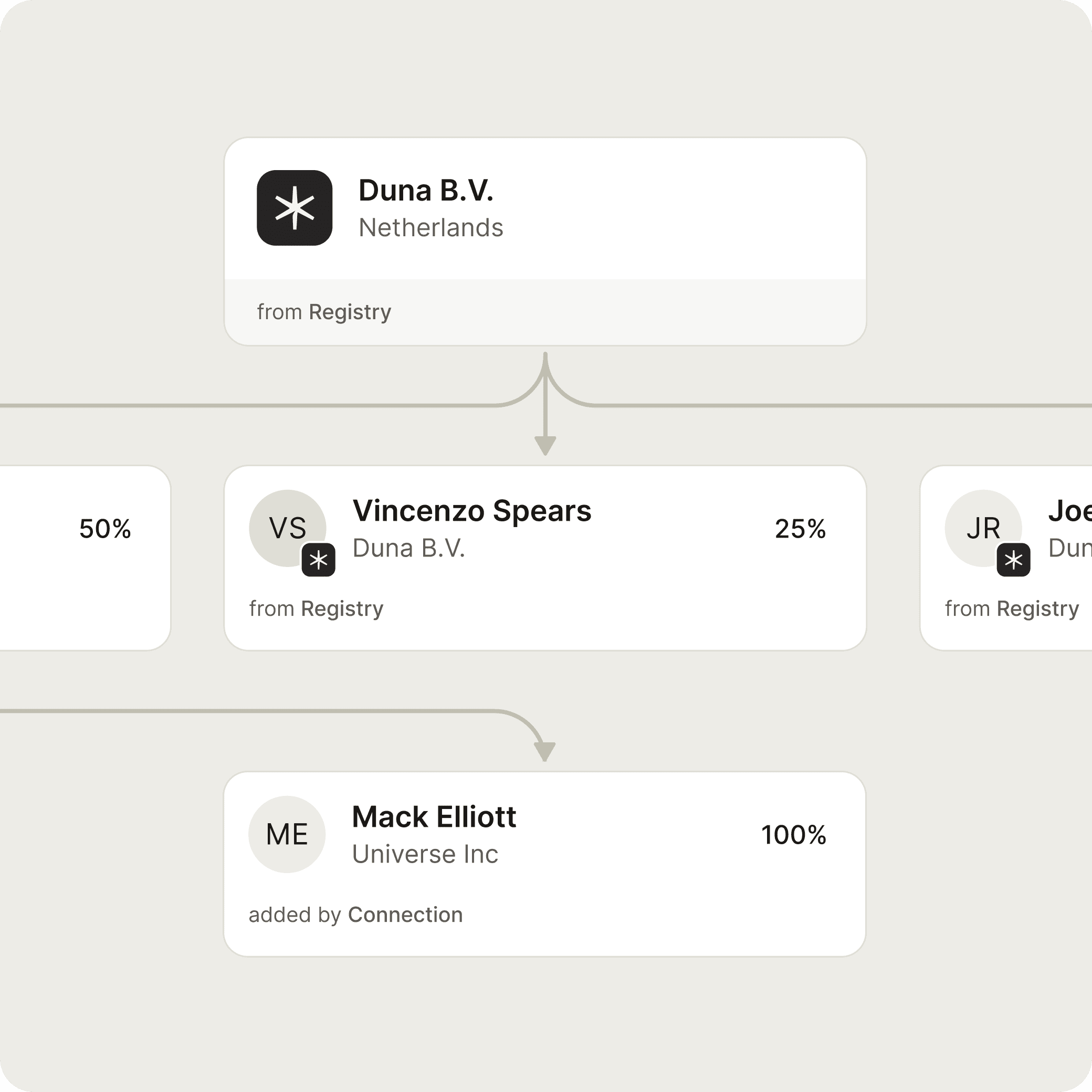The height and width of the screenshot is (1092, 1092).
Task: Click 'added by Connection' label
Action: click(355, 915)
